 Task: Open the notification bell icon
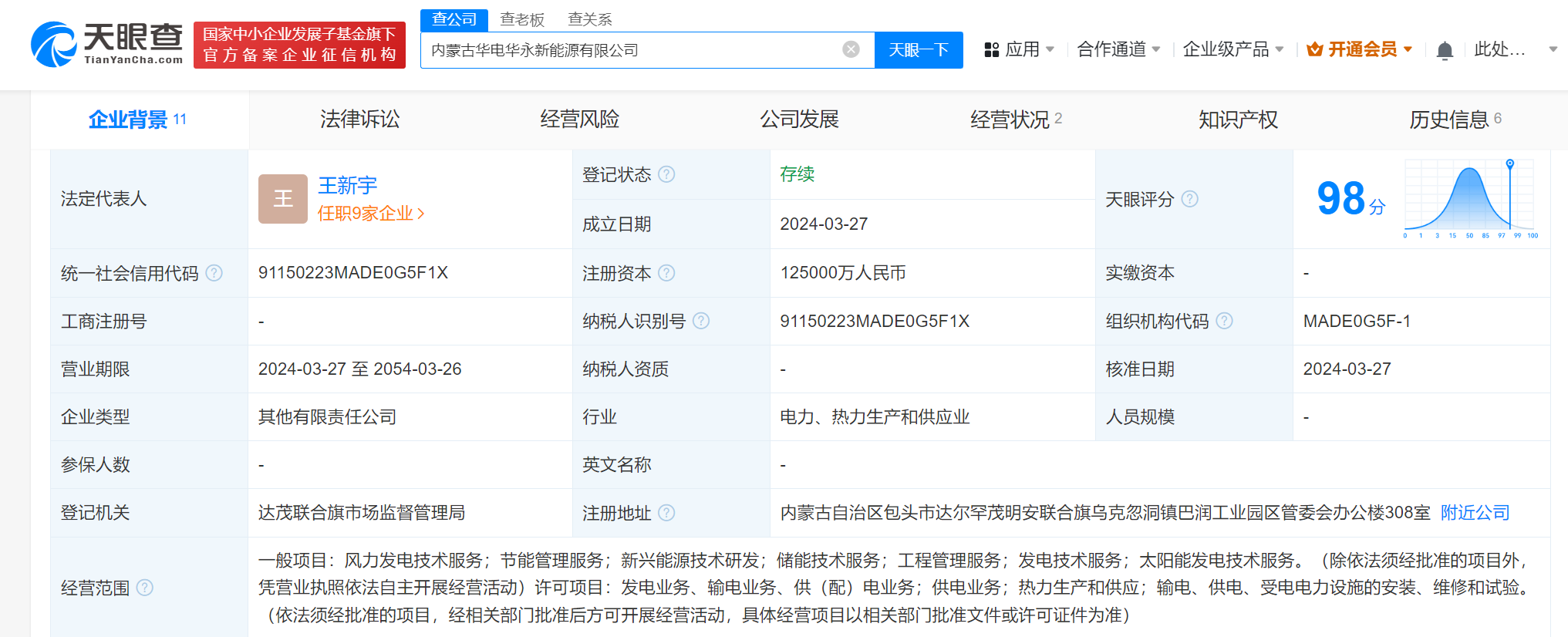(x=1445, y=51)
